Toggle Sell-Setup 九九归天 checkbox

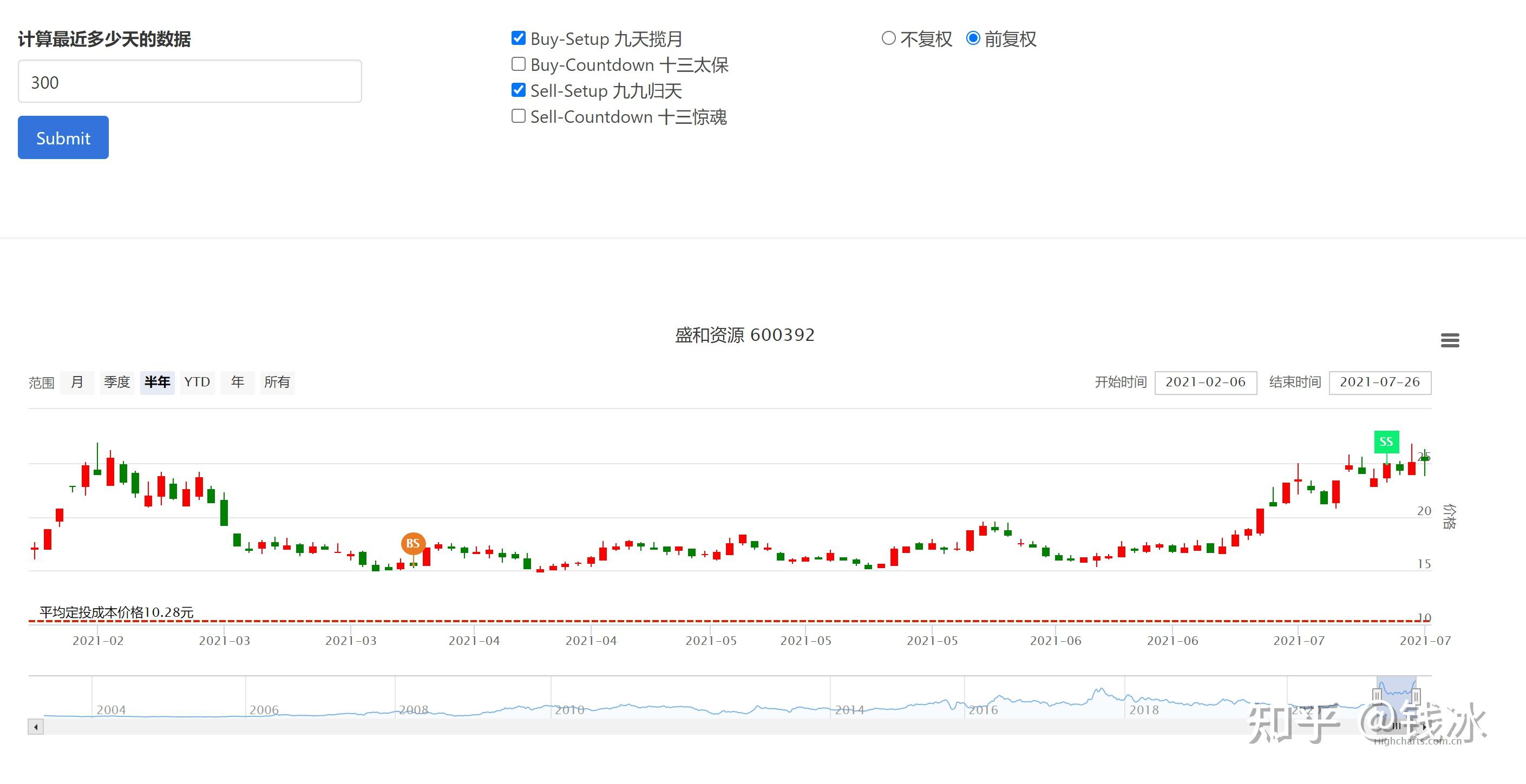coord(519,90)
